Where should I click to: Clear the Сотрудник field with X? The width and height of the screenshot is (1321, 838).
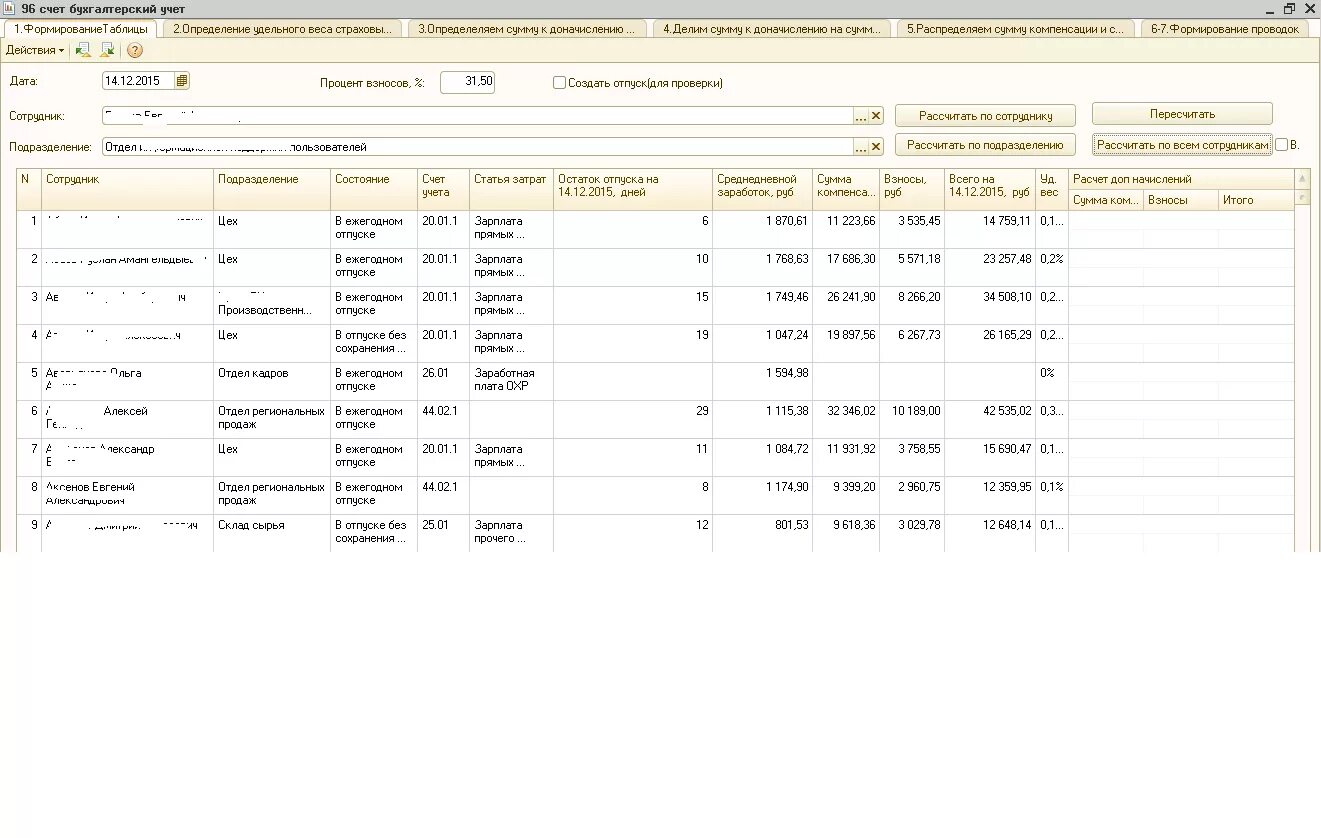click(x=876, y=116)
